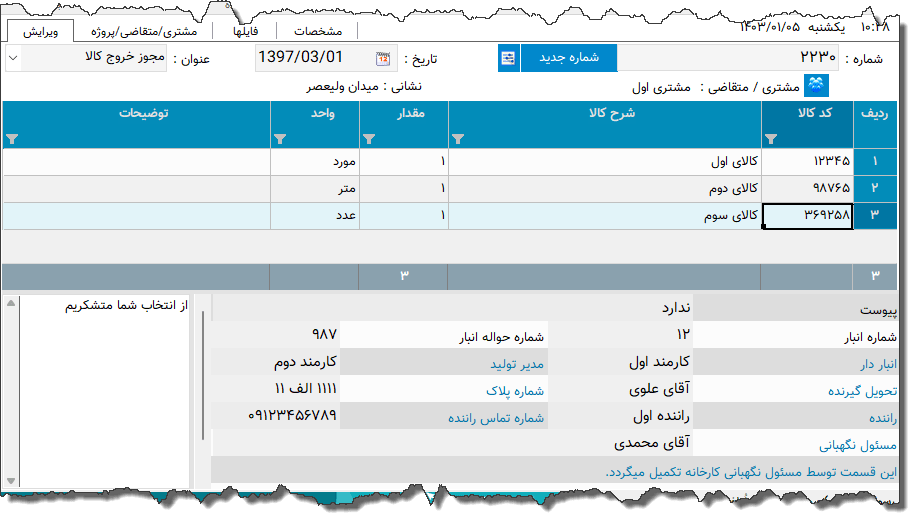Select row header number ۱
908x513 pixels.
pyautogui.click(x=875, y=162)
